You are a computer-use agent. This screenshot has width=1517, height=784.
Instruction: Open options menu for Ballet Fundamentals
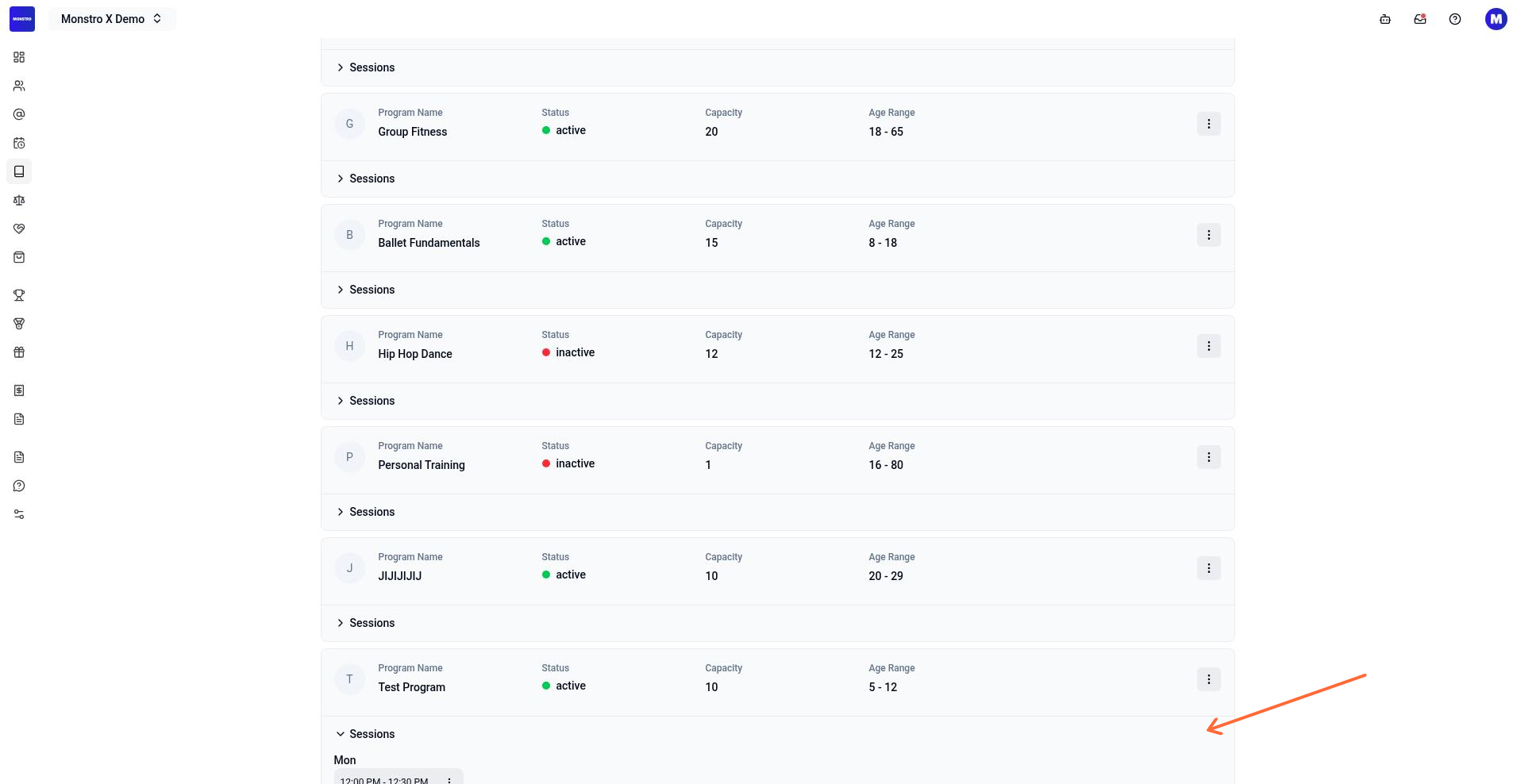pyautogui.click(x=1209, y=235)
